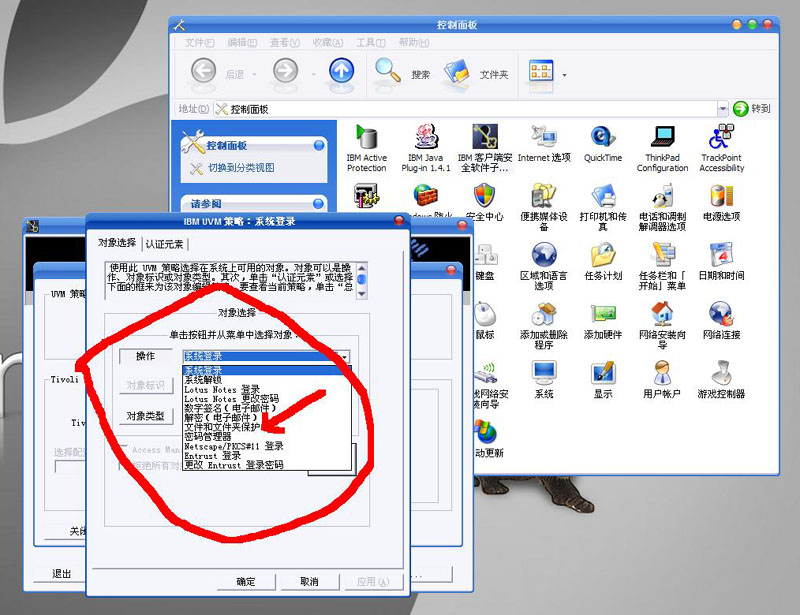800x615 pixels.
Task: Click 转到 button beside address bar
Action: coord(752,109)
